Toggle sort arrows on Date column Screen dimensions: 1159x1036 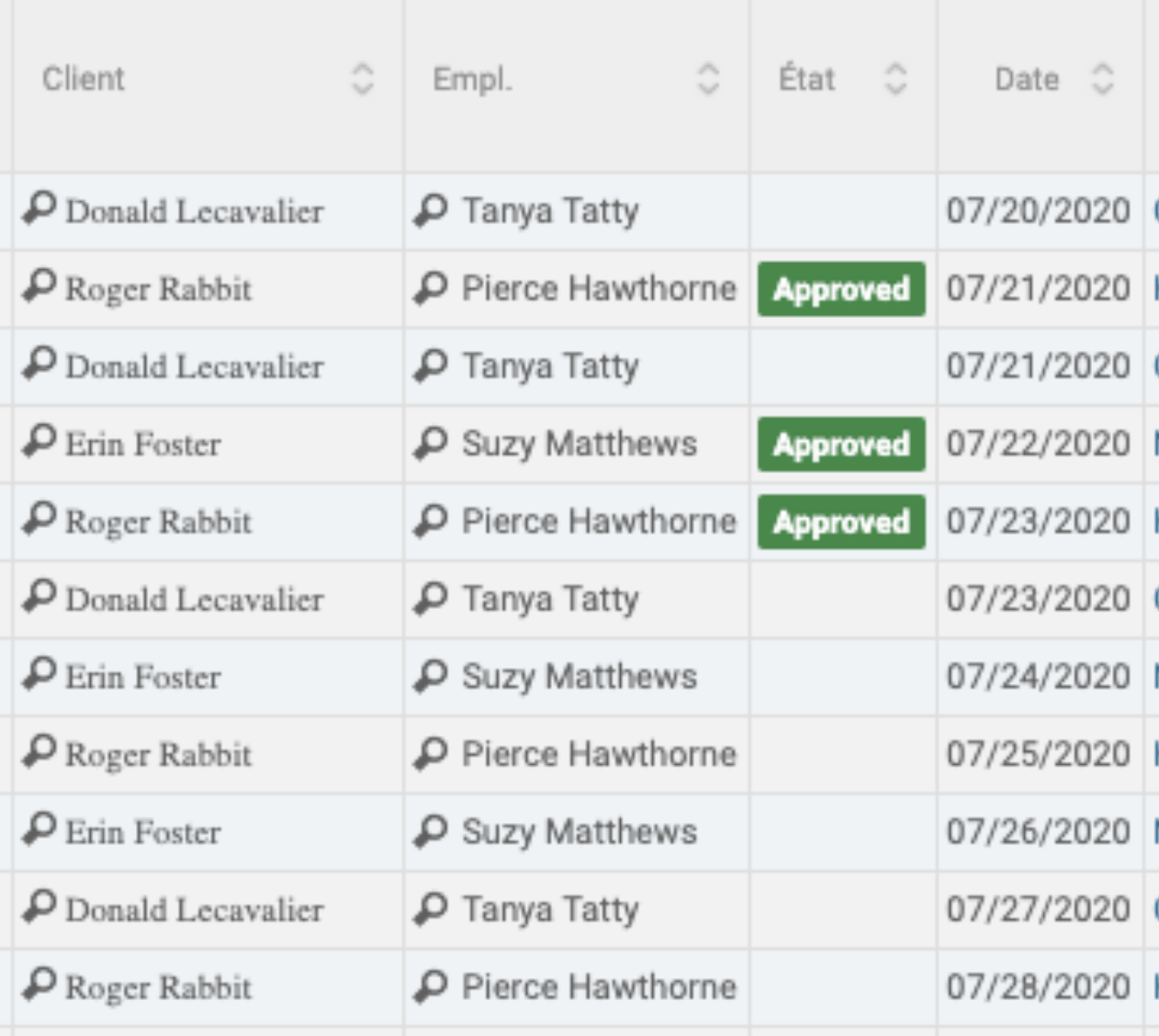point(1102,79)
